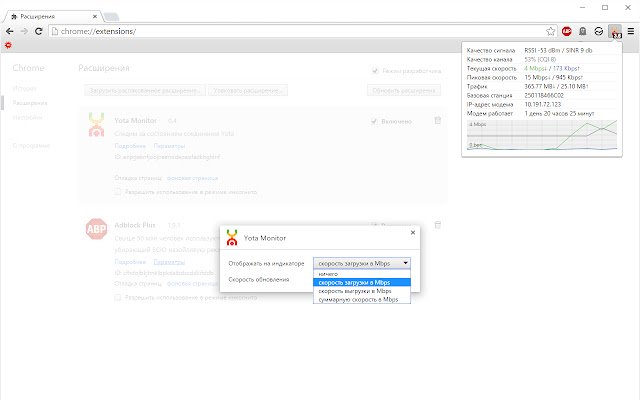
Task: Minimize the Chrome window
Action: point(582,7)
